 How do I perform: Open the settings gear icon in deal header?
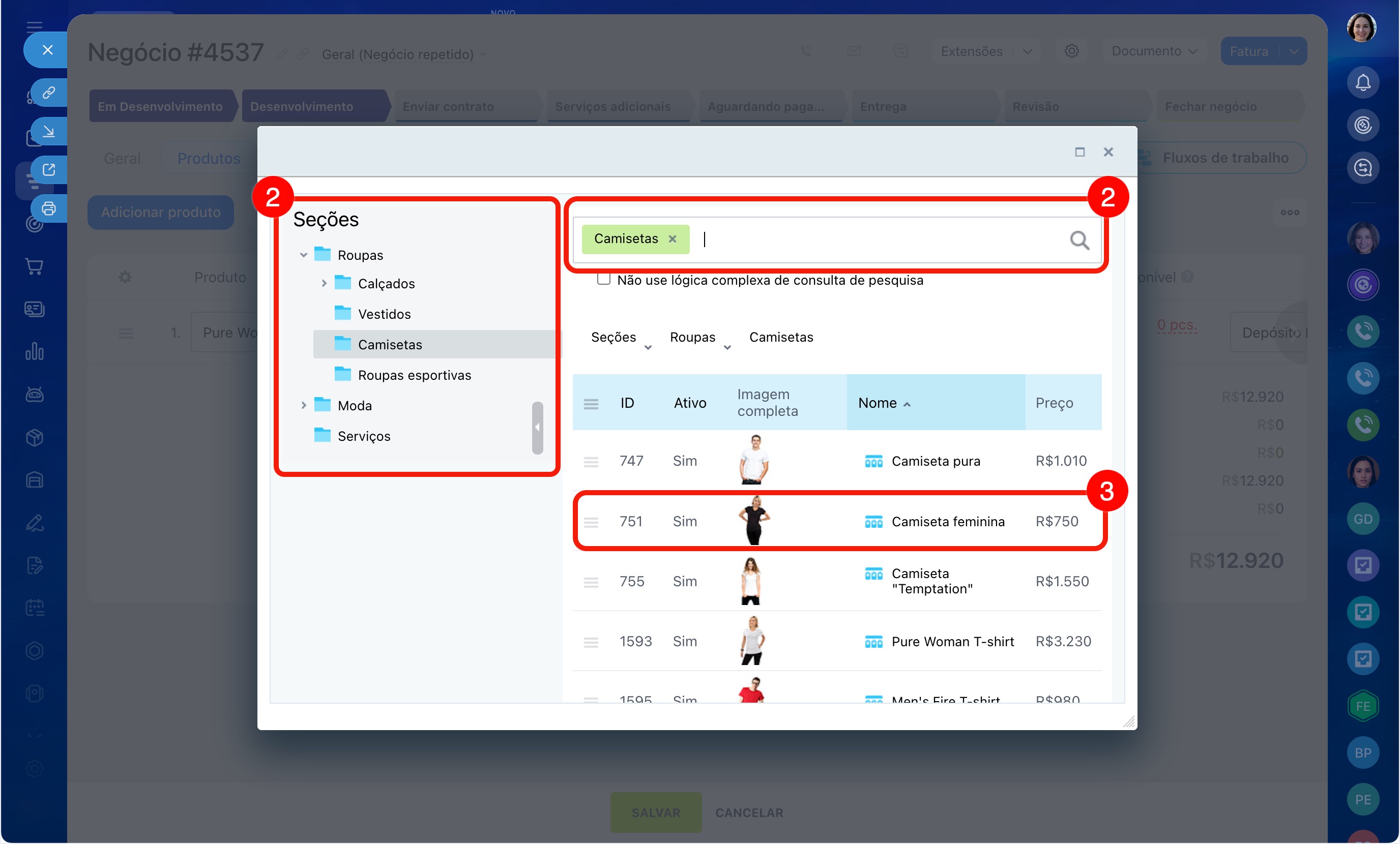pos(1071,51)
